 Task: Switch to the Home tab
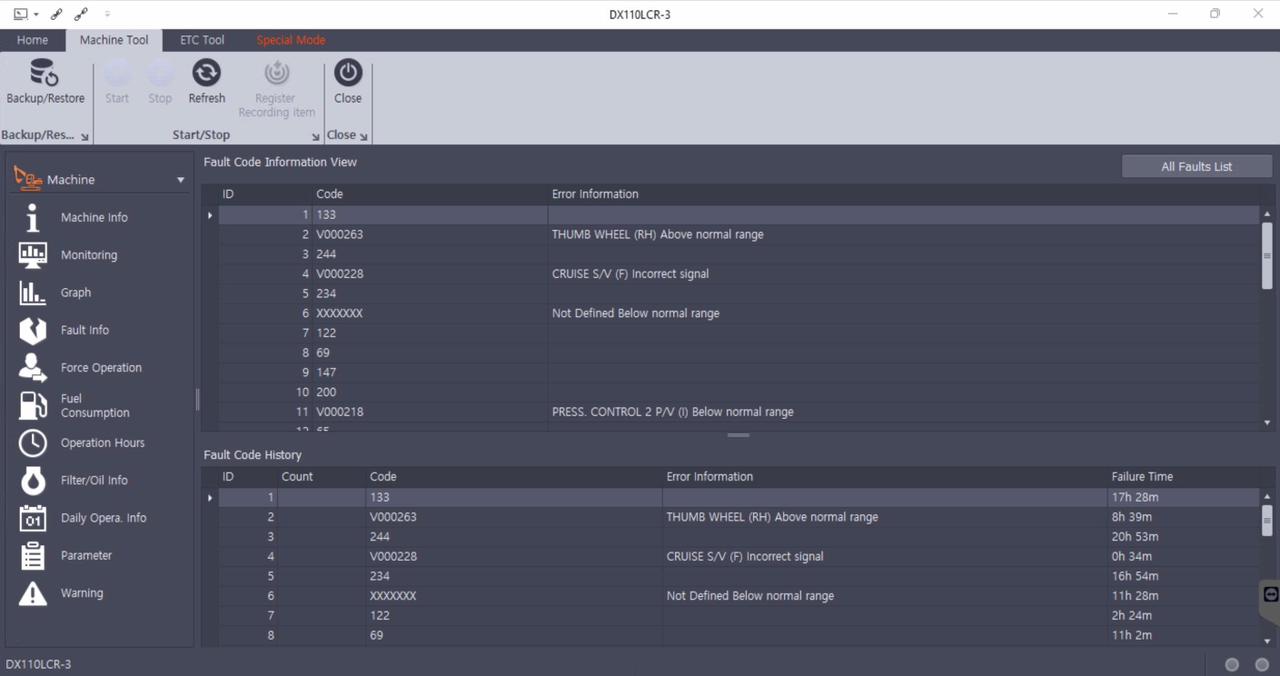(32, 40)
